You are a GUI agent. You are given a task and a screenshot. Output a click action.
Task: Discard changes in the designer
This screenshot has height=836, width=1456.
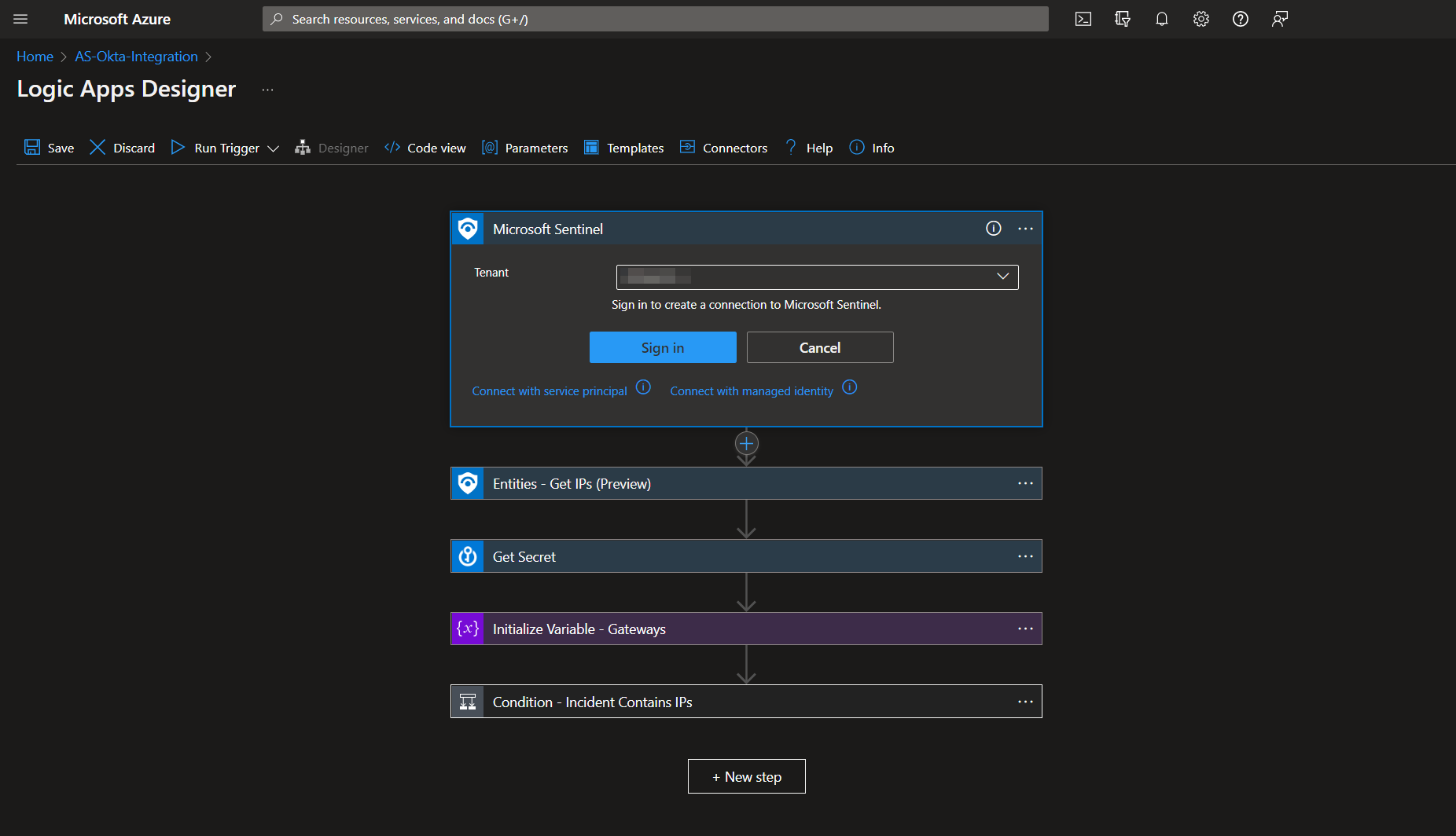click(x=123, y=148)
